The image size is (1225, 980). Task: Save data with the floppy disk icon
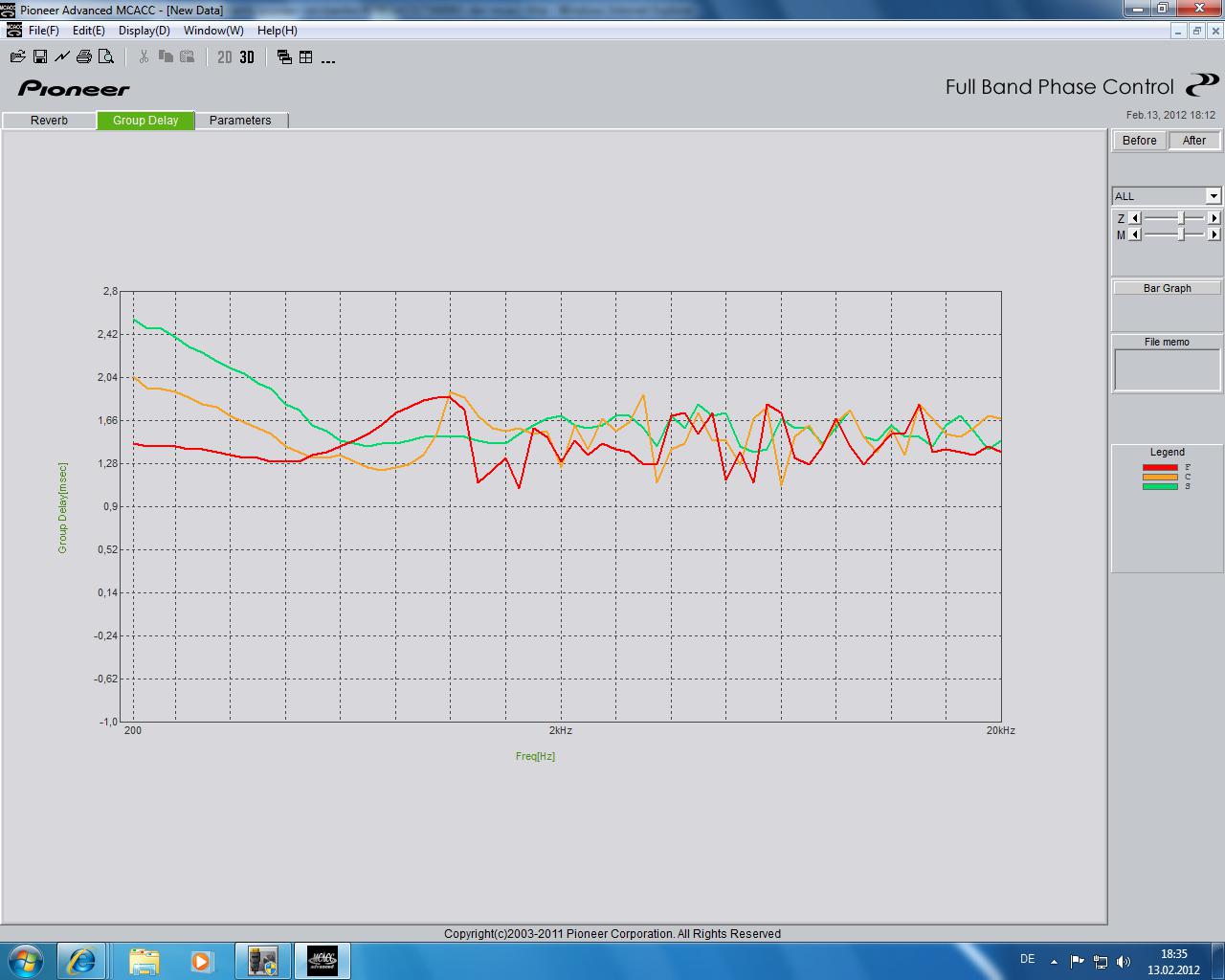(x=40, y=57)
